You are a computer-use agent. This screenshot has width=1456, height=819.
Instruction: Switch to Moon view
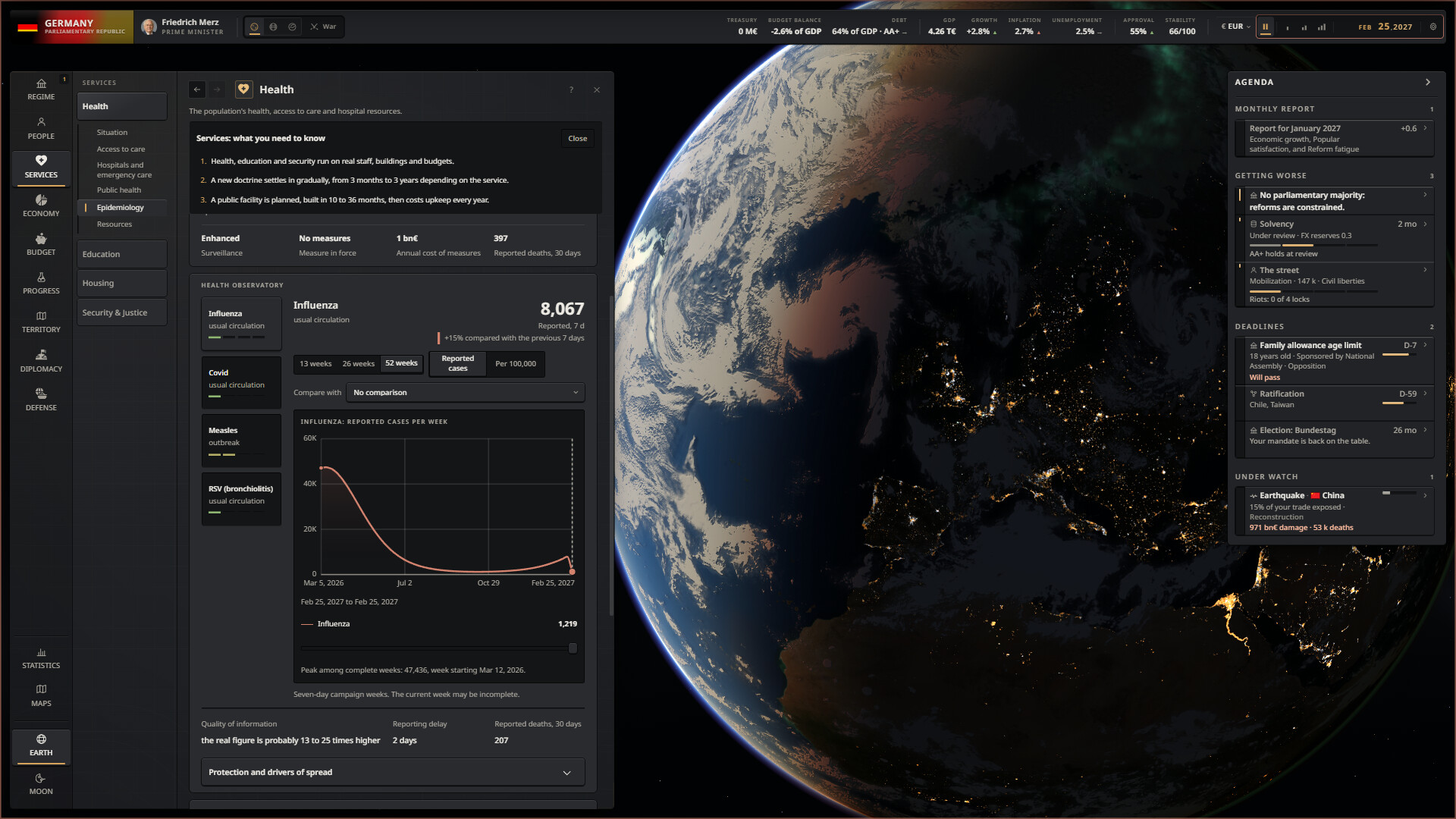41,783
